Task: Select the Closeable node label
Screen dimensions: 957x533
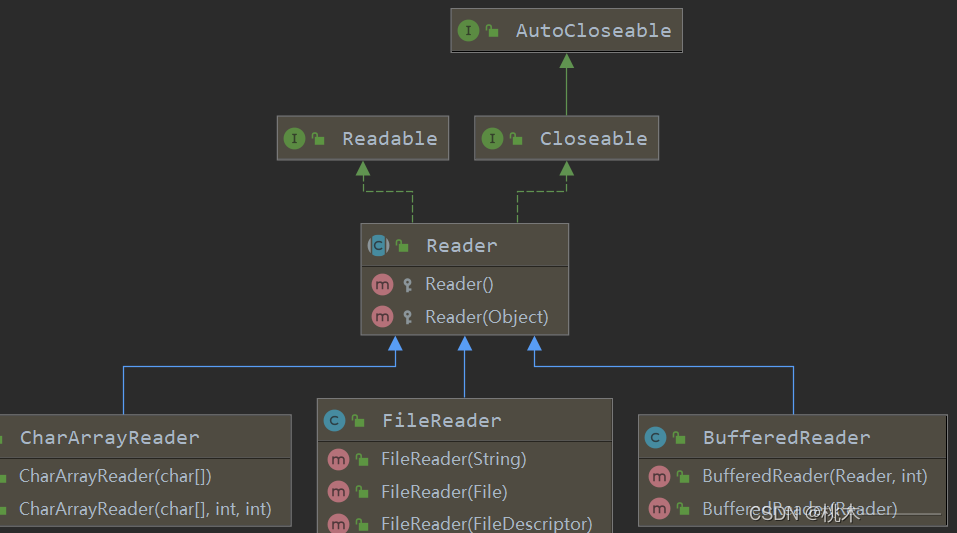Action: point(593,139)
